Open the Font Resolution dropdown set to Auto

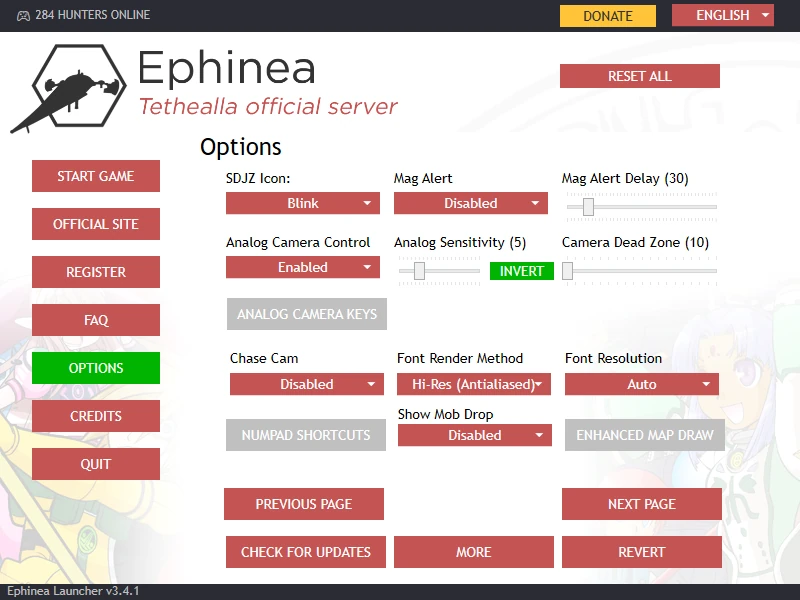[x=641, y=384]
